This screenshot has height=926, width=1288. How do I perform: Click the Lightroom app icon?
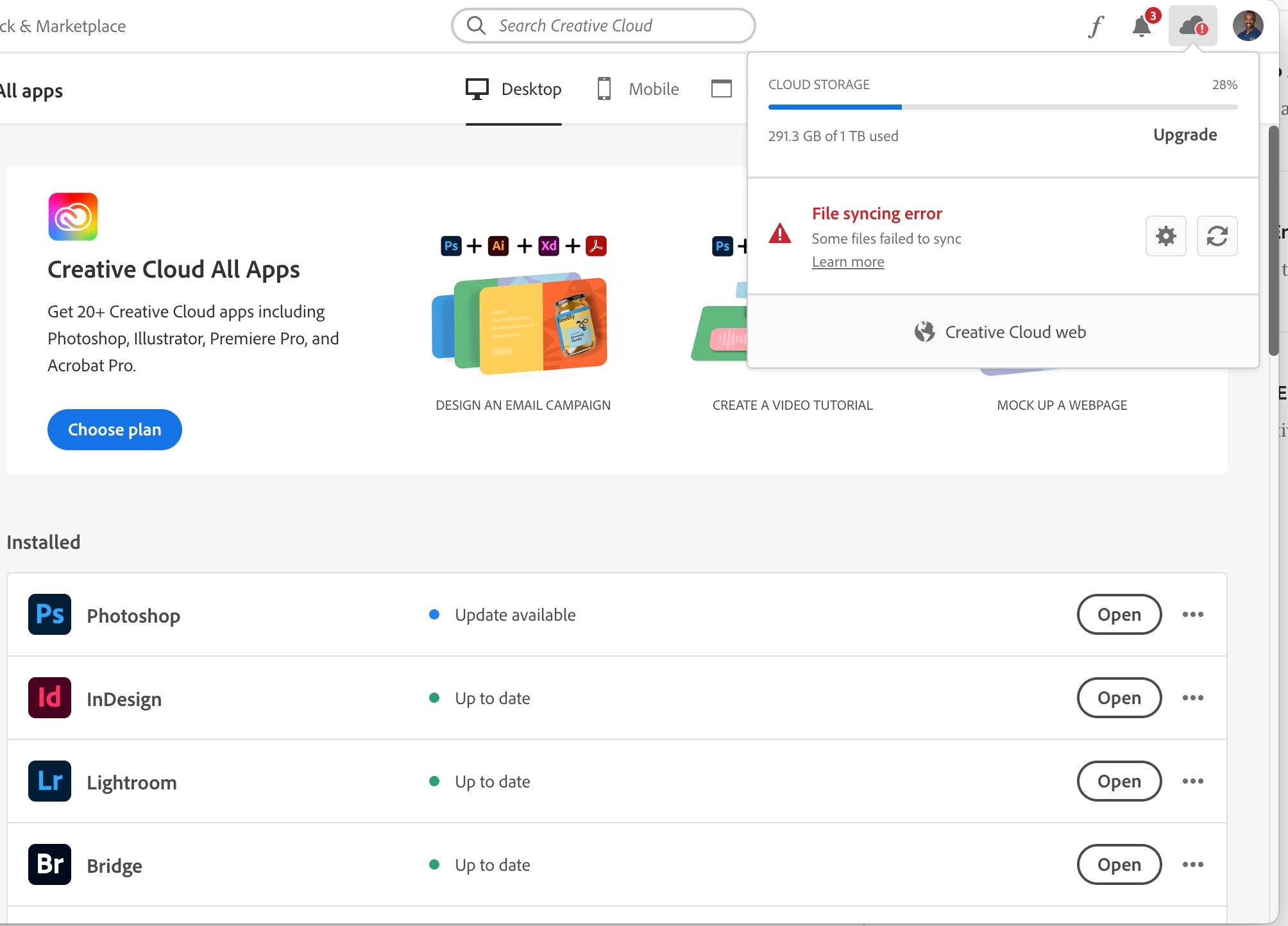tap(49, 781)
